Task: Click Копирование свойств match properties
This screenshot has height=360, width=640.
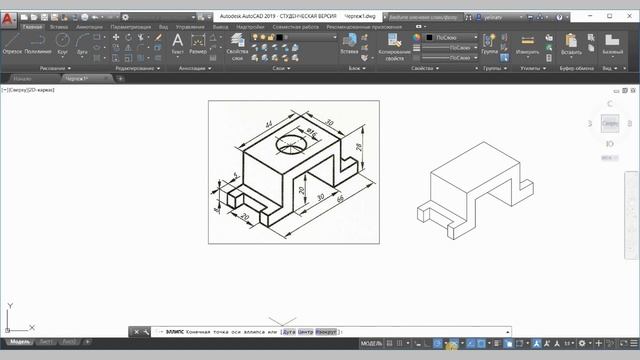Action: click(394, 47)
